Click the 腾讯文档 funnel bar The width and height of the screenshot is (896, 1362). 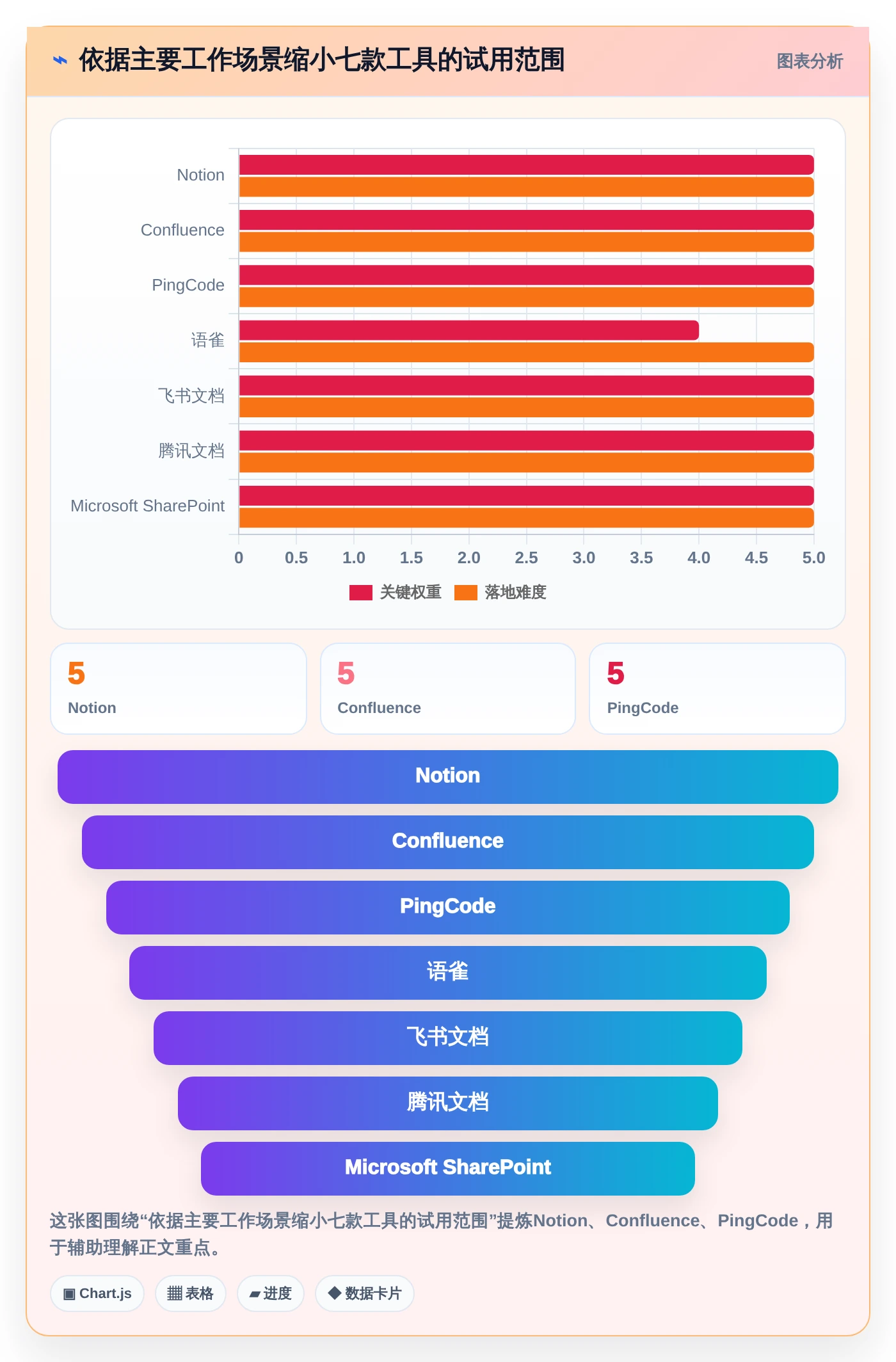coord(448,1103)
